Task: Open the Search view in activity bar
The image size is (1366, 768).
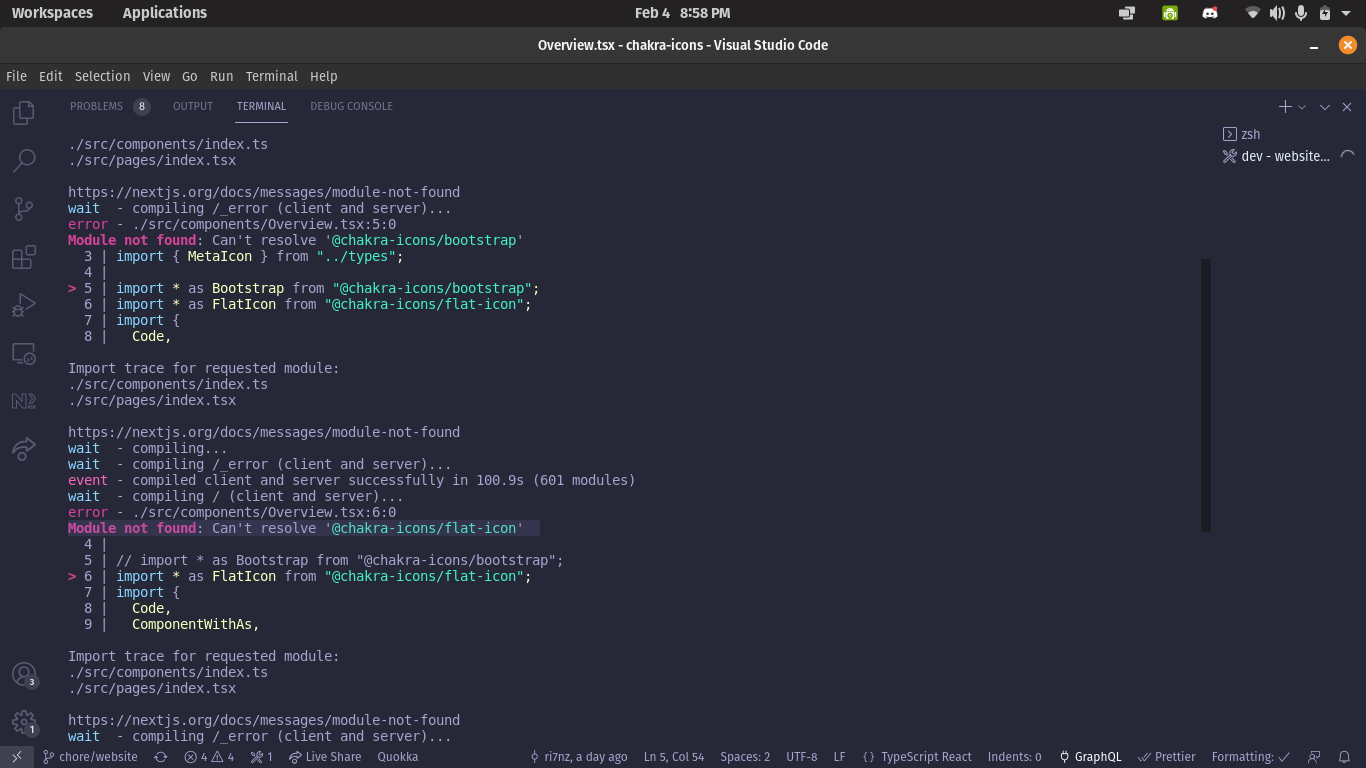Action: click(24, 161)
